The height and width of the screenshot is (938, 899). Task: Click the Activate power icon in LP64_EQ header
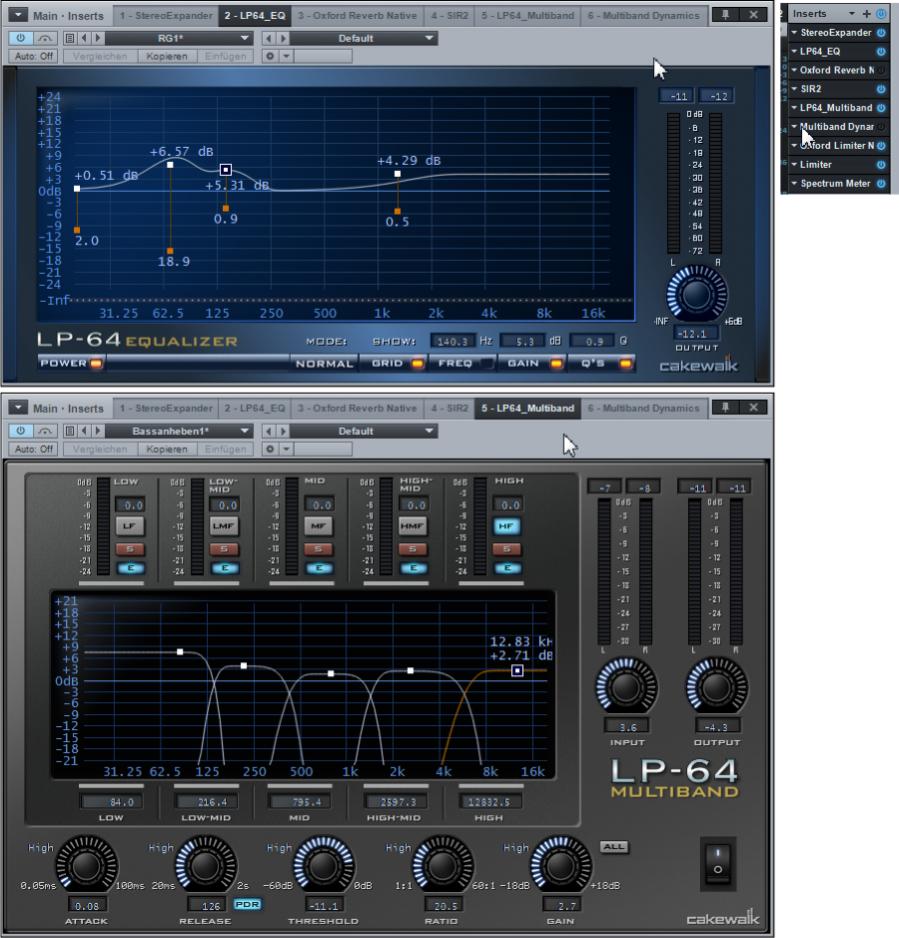tap(21, 38)
